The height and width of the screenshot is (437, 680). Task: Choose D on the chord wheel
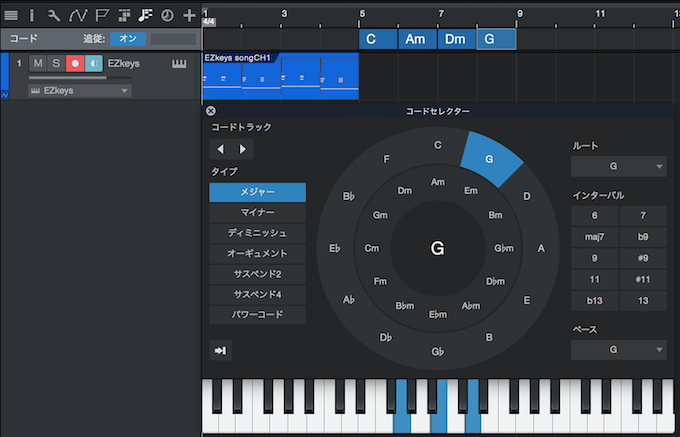527,196
